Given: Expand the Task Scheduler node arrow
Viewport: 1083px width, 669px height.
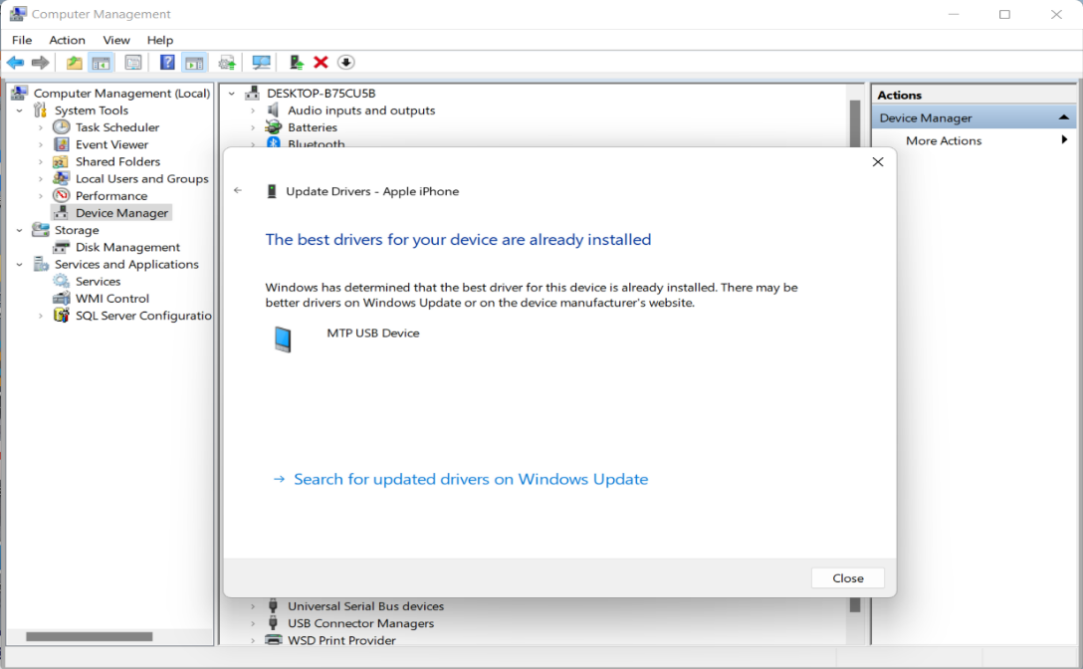Looking at the screenshot, I should point(40,128).
